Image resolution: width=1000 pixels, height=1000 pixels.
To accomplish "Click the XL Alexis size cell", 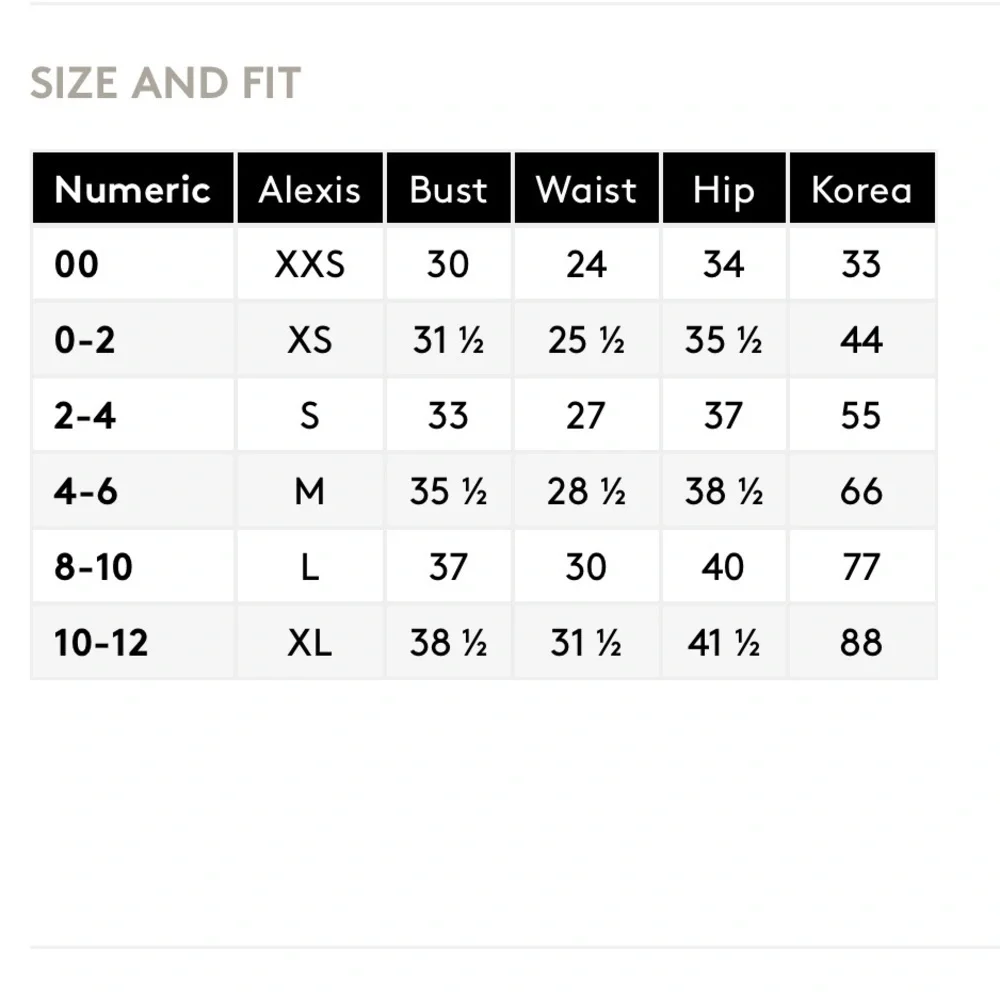I will 310,642.
